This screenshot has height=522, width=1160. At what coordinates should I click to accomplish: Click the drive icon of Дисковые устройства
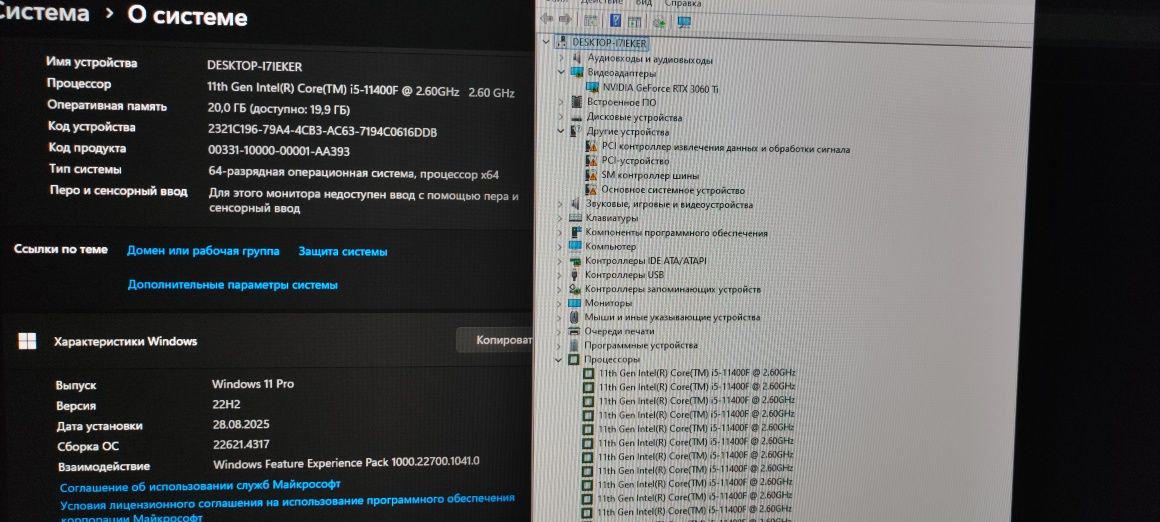tap(577, 117)
